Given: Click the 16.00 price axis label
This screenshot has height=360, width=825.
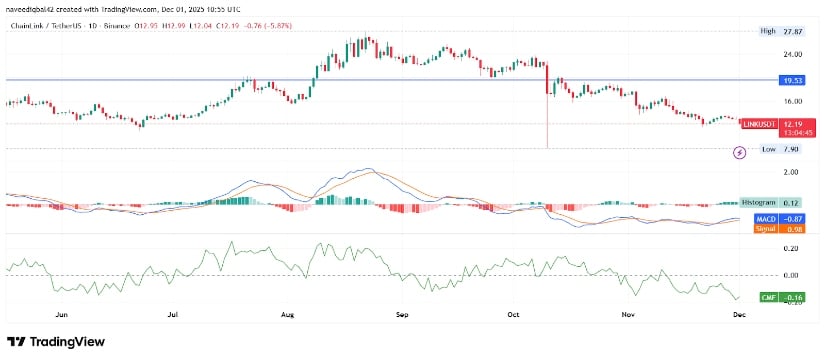Looking at the screenshot, I should click(792, 101).
